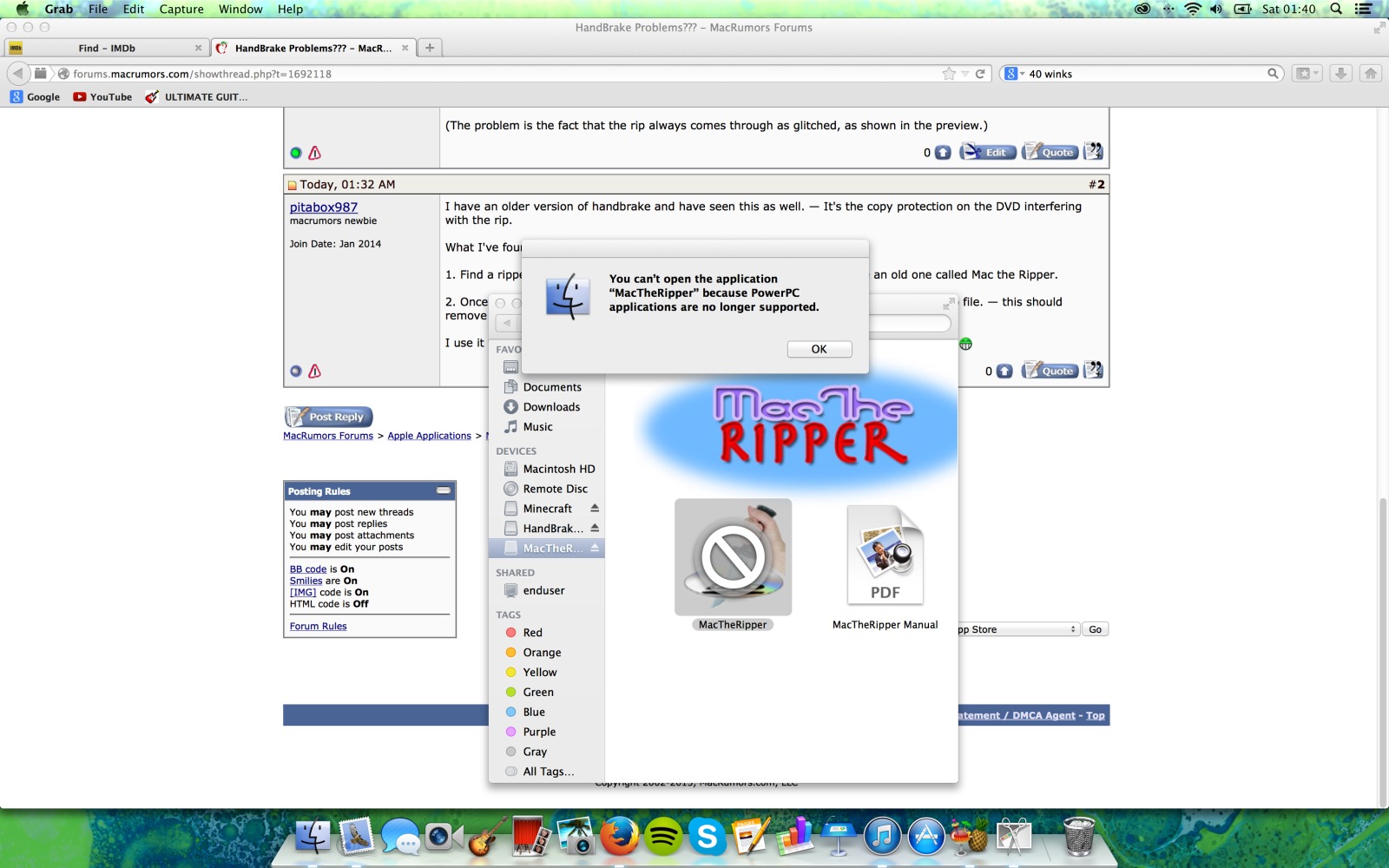The width and height of the screenshot is (1389, 868).
Task: Select Macintosh HD in Finder sidebar
Action: (x=559, y=469)
